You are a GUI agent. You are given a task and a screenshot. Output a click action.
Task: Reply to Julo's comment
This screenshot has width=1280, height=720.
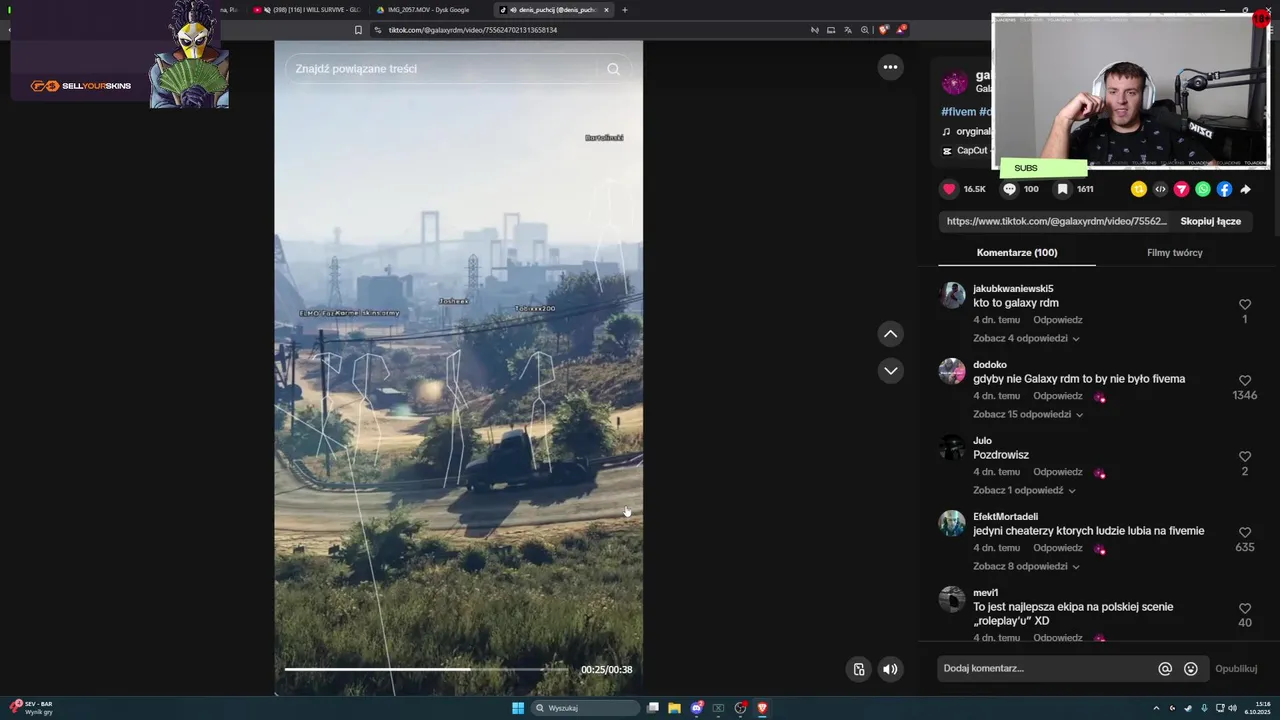[1058, 472]
